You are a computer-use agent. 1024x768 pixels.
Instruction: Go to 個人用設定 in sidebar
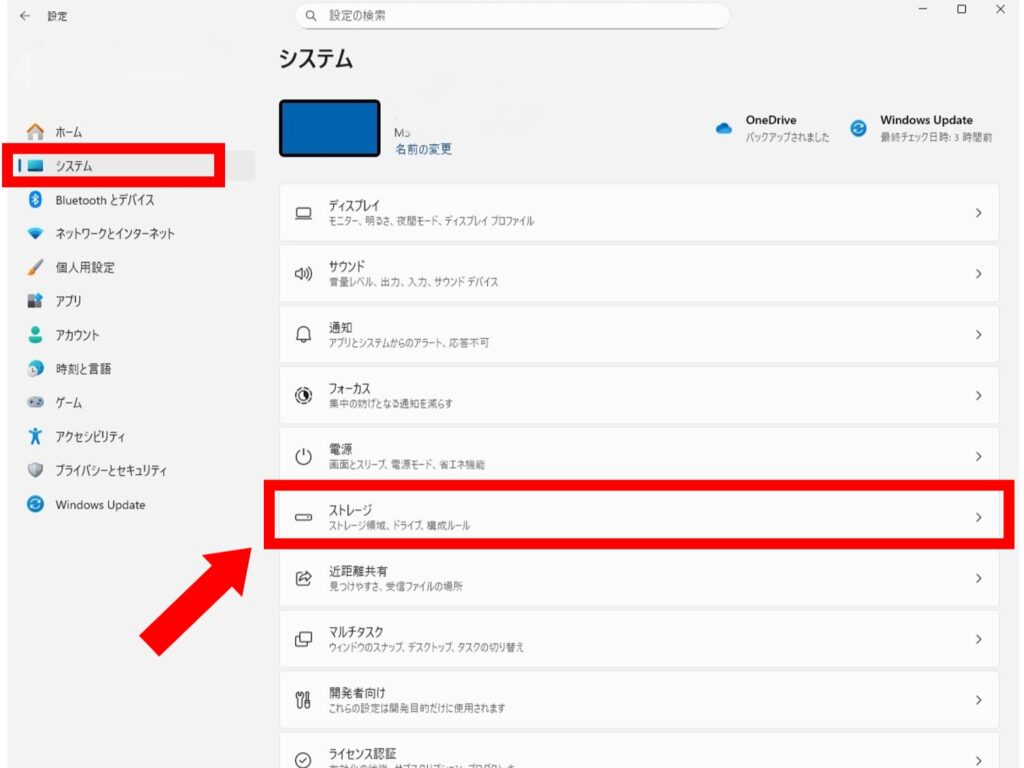(85, 267)
